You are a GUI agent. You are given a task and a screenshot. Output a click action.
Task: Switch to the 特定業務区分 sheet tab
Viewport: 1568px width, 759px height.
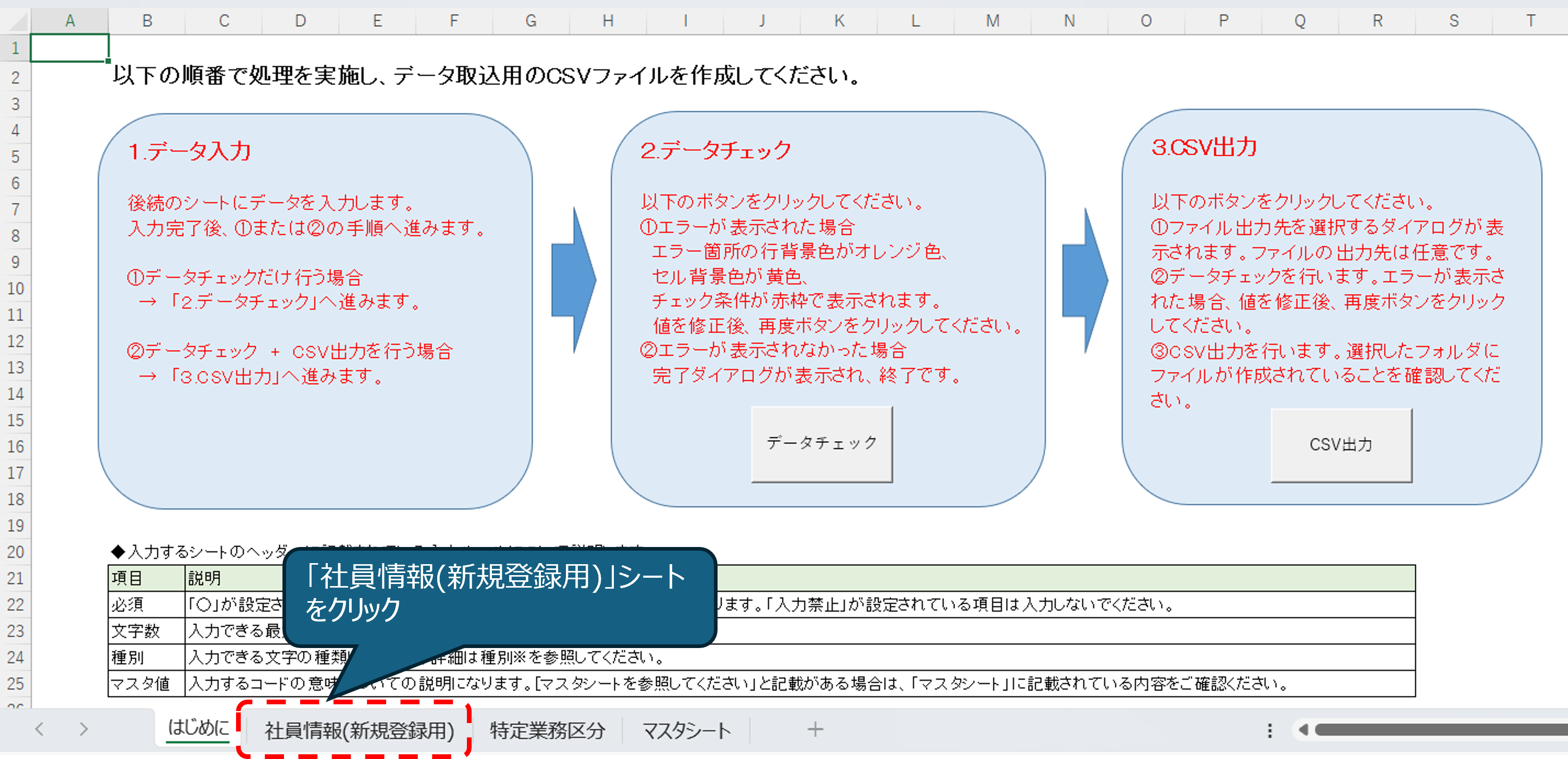pyautogui.click(x=547, y=730)
